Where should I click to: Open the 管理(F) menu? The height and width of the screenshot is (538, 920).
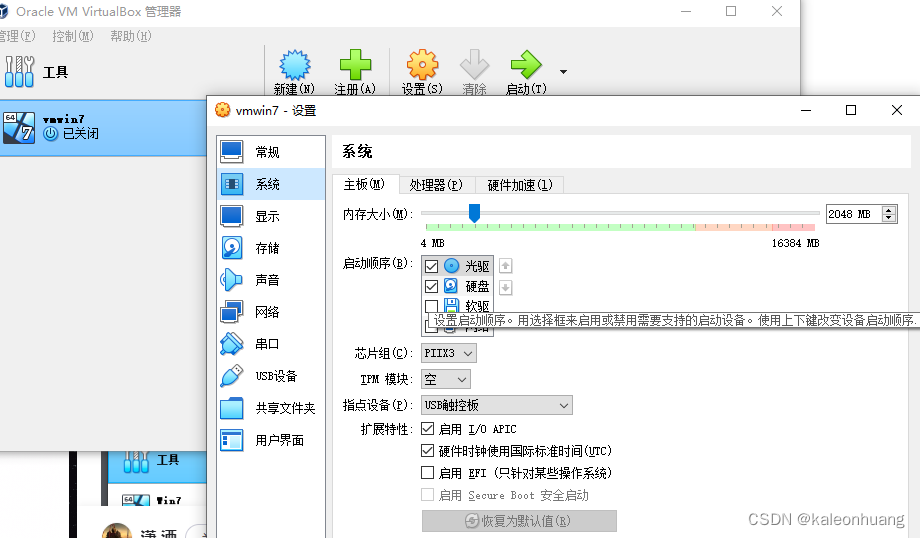click(16, 36)
